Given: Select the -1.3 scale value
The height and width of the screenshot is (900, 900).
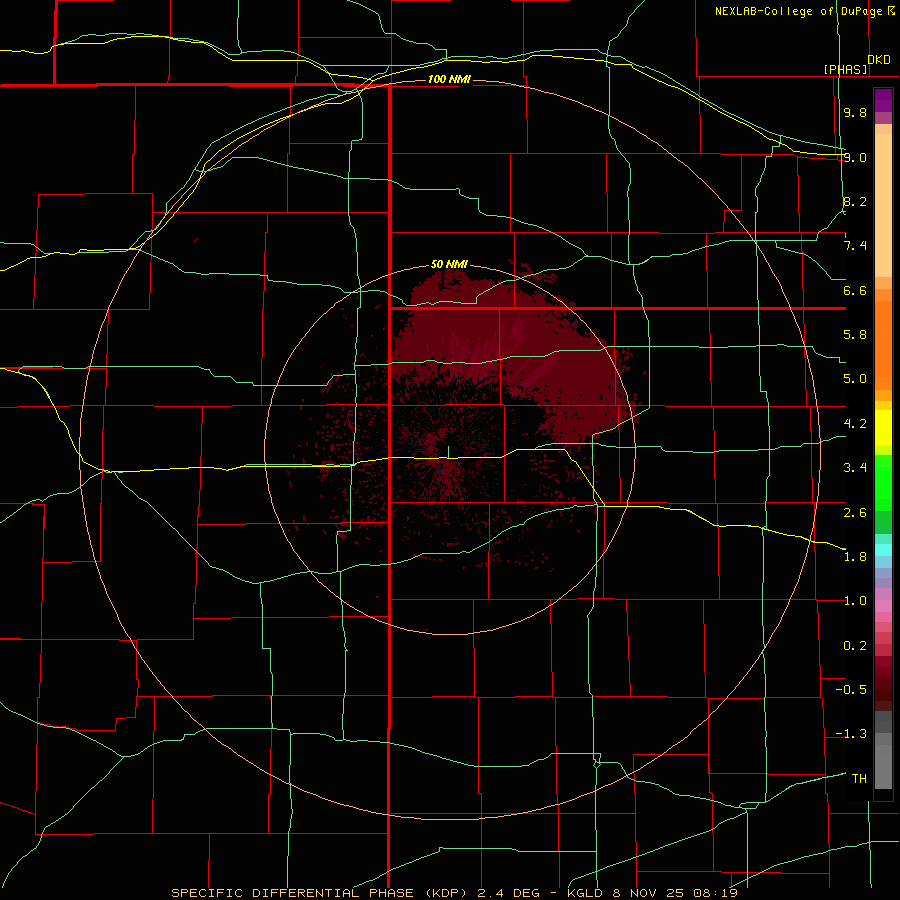Looking at the screenshot, I should (x=851, y=734).
